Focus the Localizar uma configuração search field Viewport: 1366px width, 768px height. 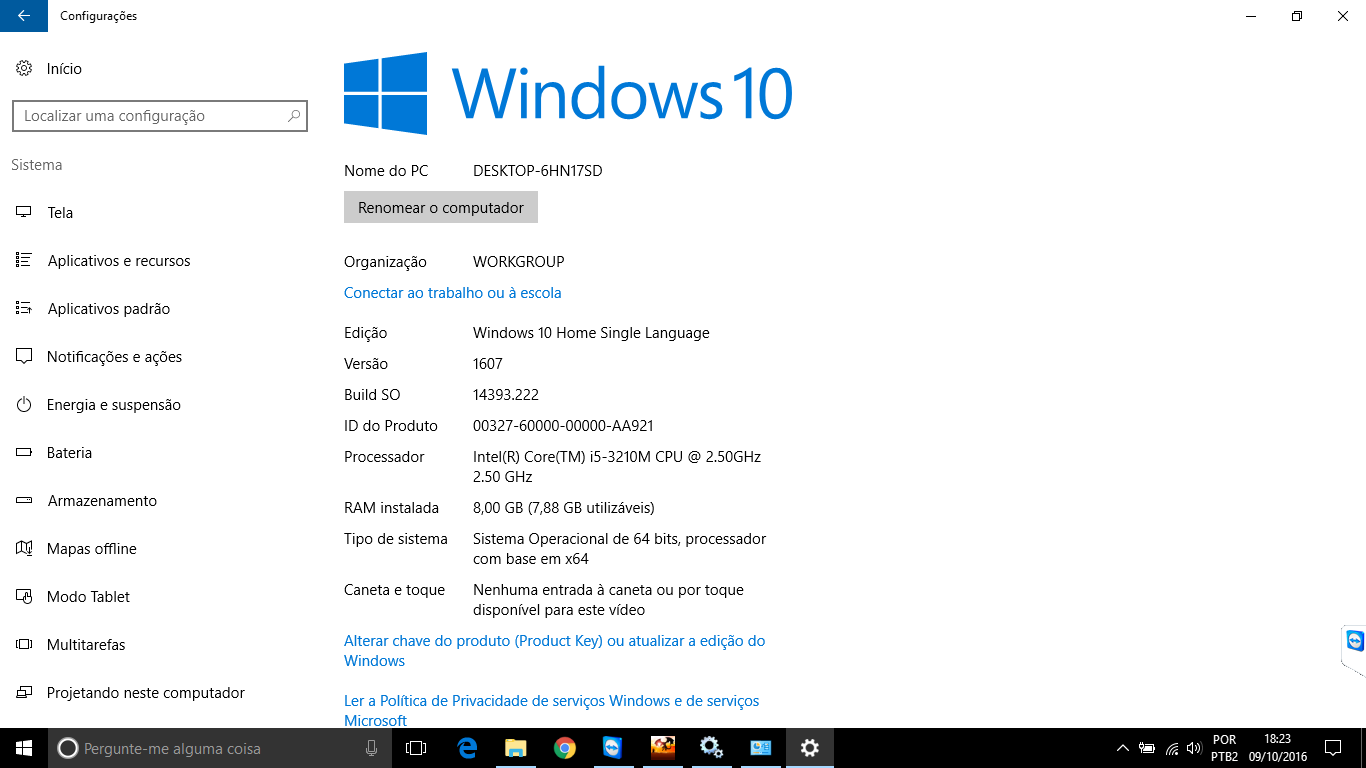coord(150,116)
